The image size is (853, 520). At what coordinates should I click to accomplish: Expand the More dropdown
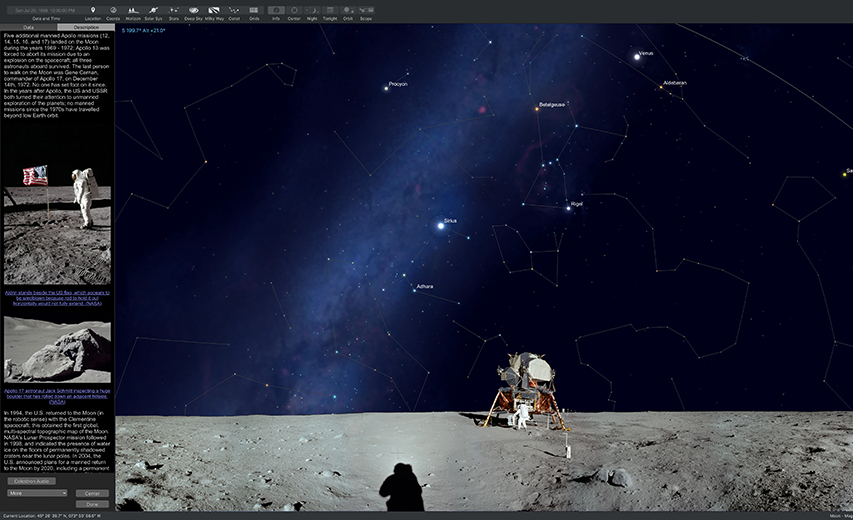click(37, 493)
